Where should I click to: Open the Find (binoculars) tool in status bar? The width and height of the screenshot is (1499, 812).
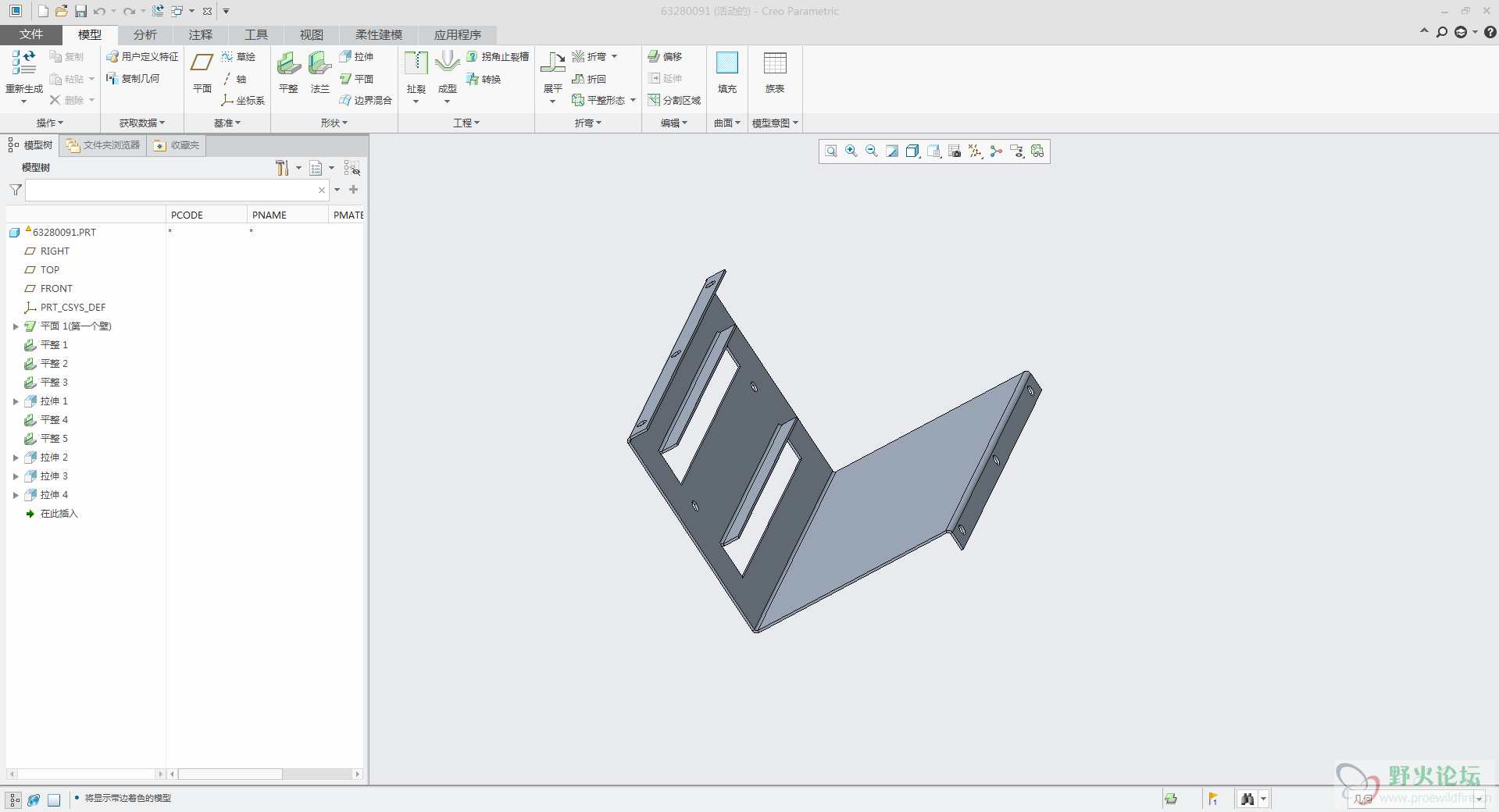click(x=1247, y=799)
